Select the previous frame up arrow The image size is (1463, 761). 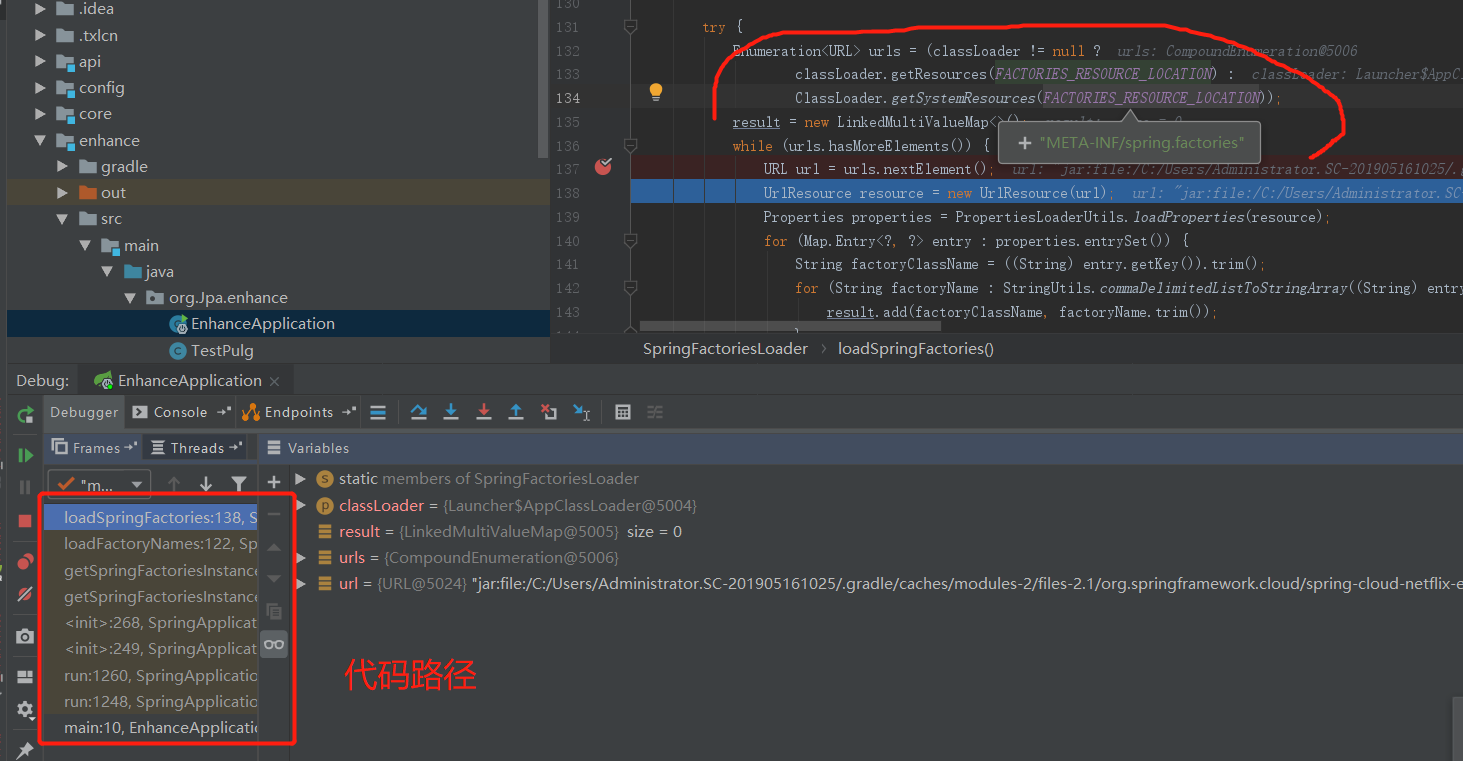click(174, 484)
